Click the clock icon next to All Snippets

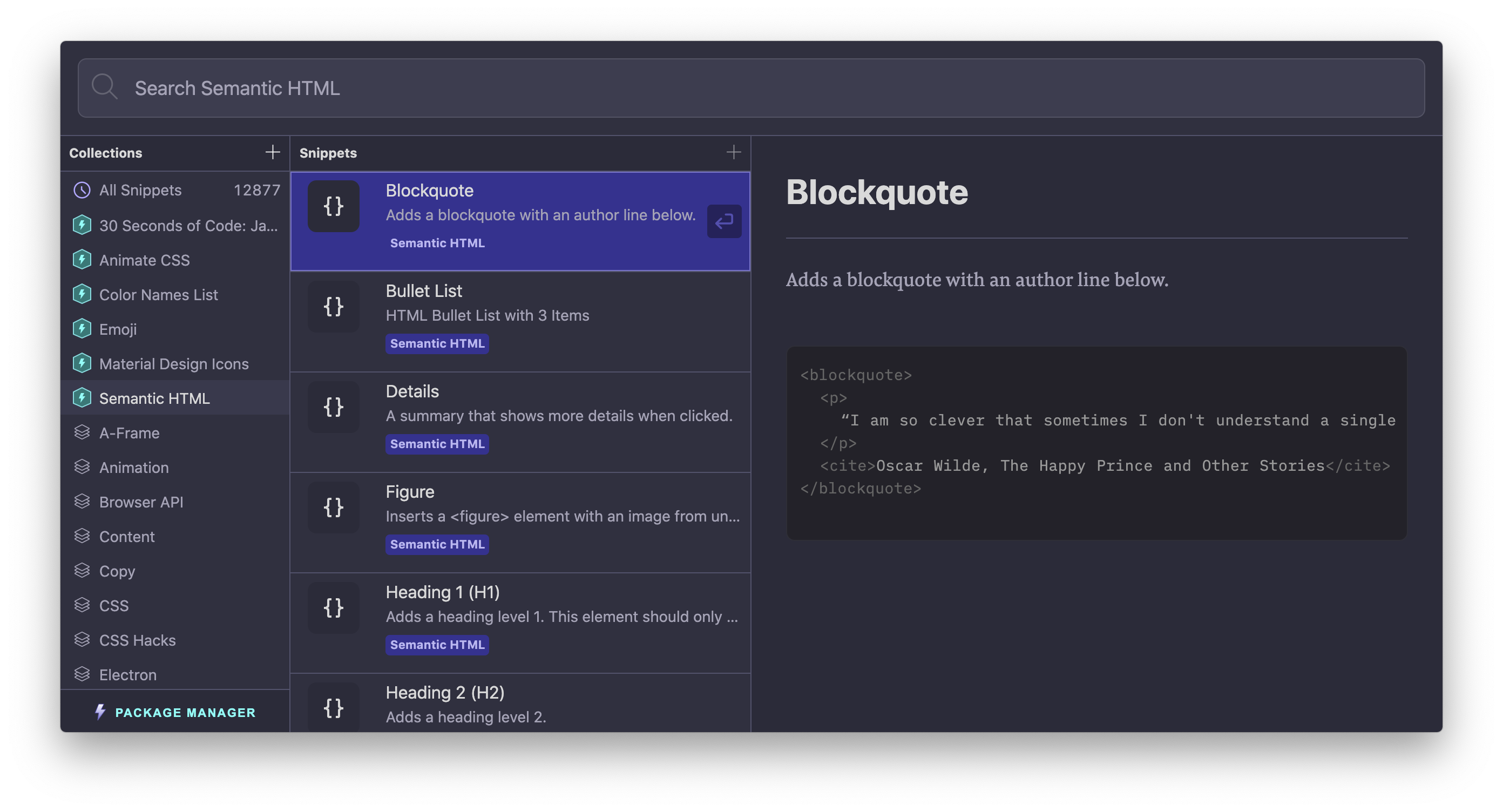point(82,190)
